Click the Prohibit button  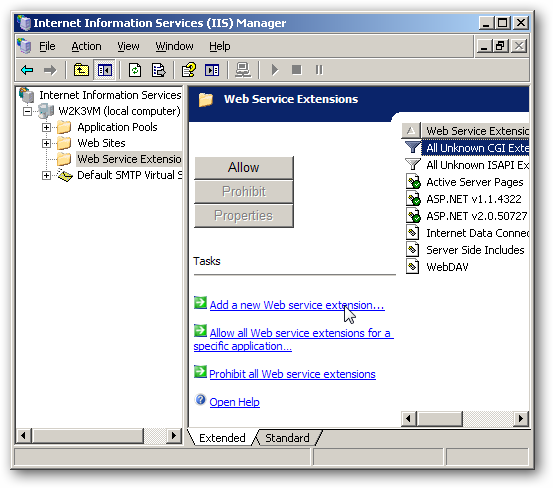(244, 191)
